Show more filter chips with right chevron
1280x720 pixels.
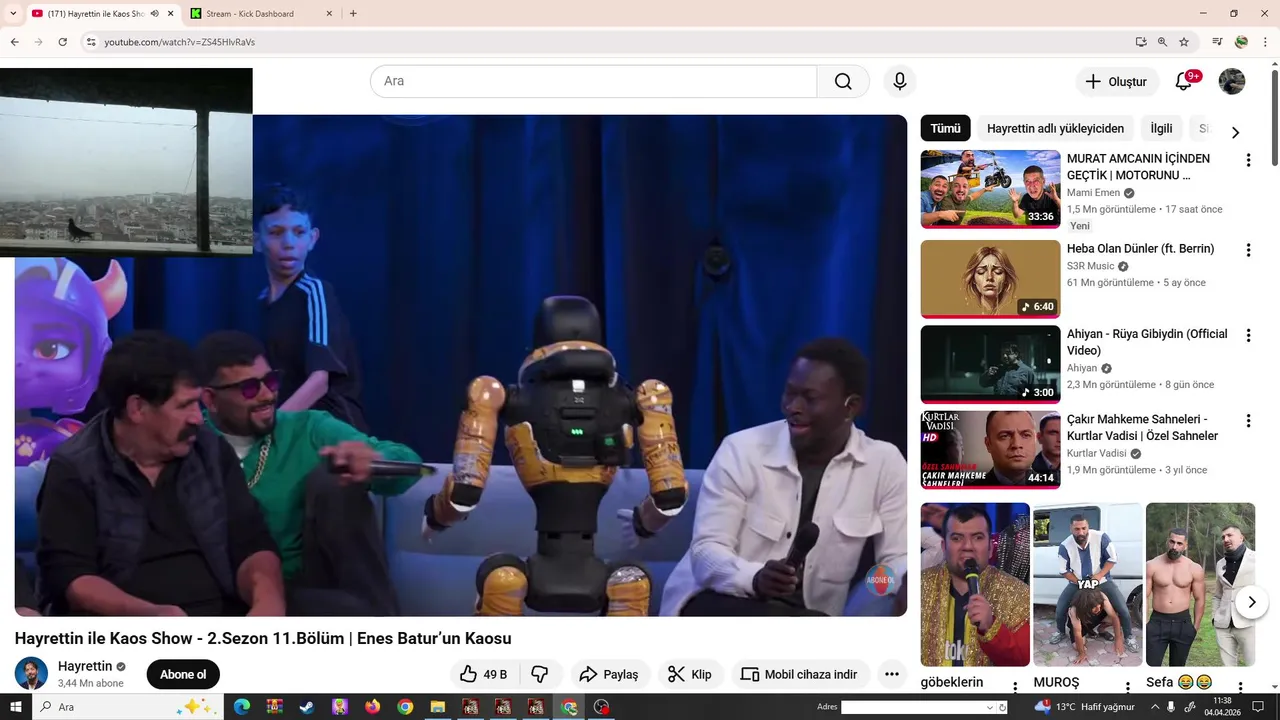pos(1235,132)
